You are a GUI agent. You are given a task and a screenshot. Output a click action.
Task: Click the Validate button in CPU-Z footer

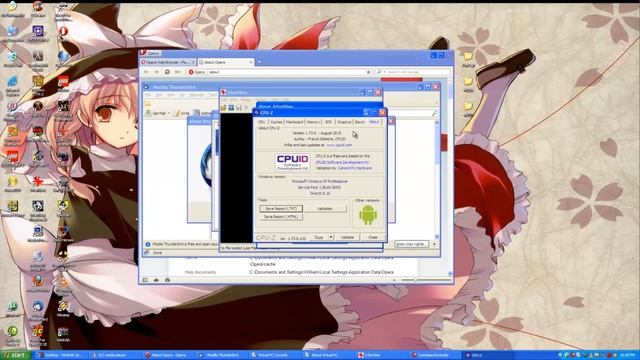click(347, 237)
